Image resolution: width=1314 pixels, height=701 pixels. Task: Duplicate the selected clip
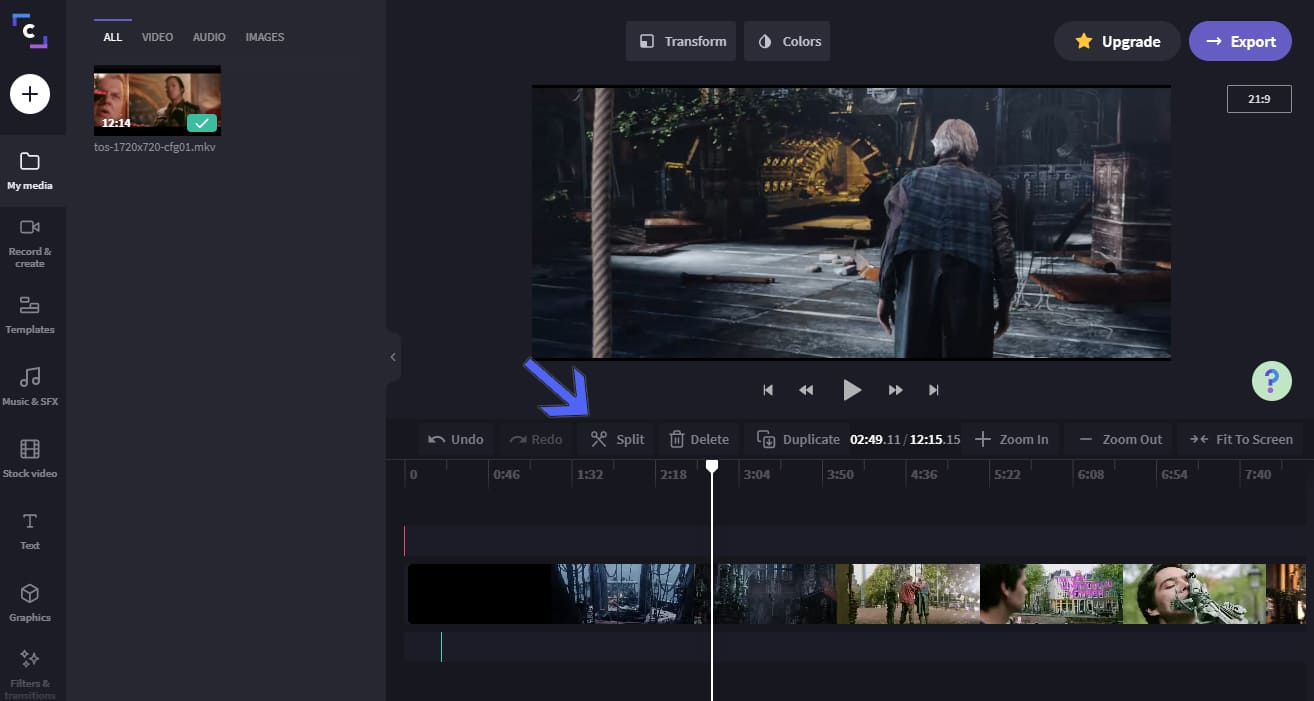point(798,439)
